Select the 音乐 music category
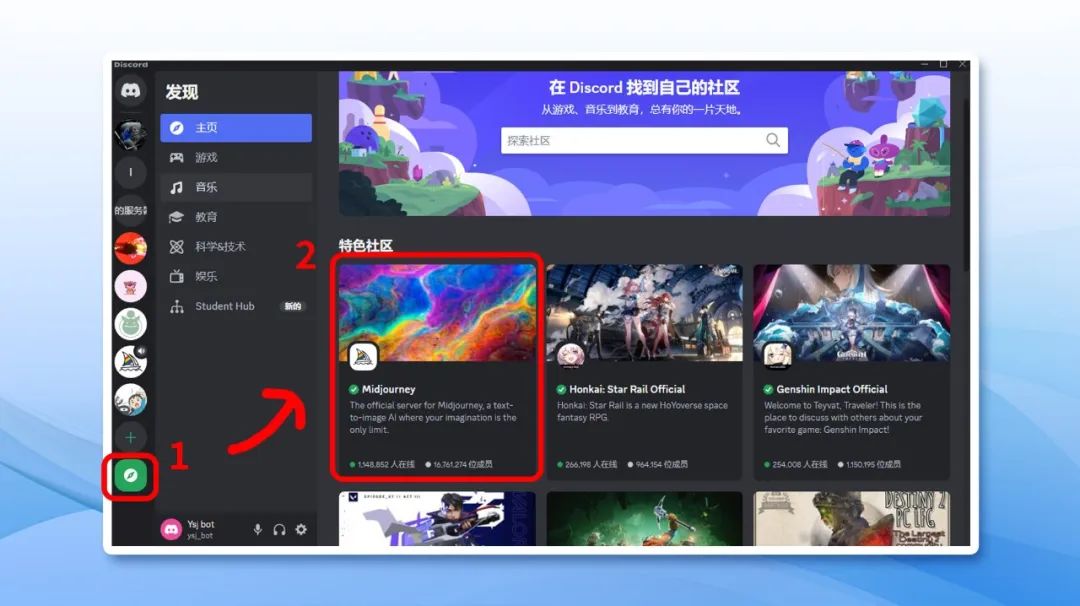The image size is (1080, 606). point(236,187)
